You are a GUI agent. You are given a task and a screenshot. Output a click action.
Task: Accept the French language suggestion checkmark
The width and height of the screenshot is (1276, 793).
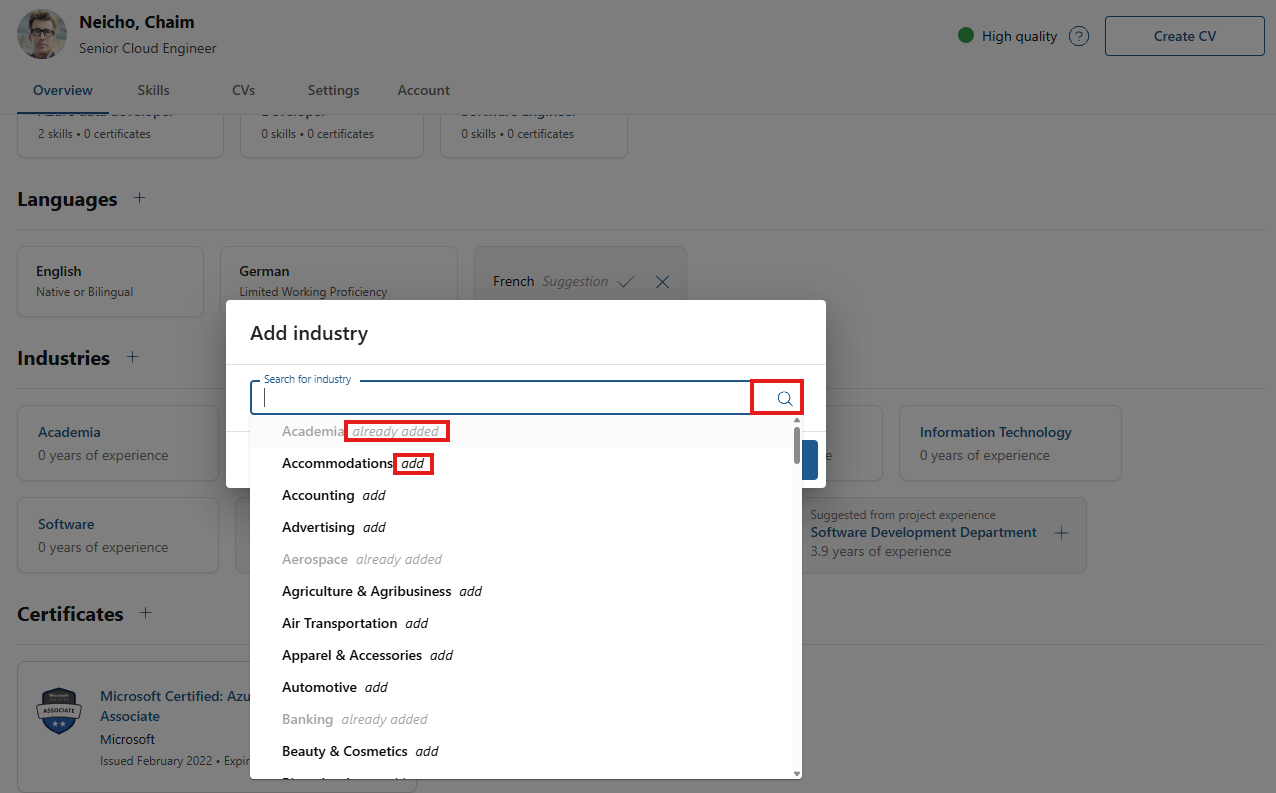click(626, 282)
